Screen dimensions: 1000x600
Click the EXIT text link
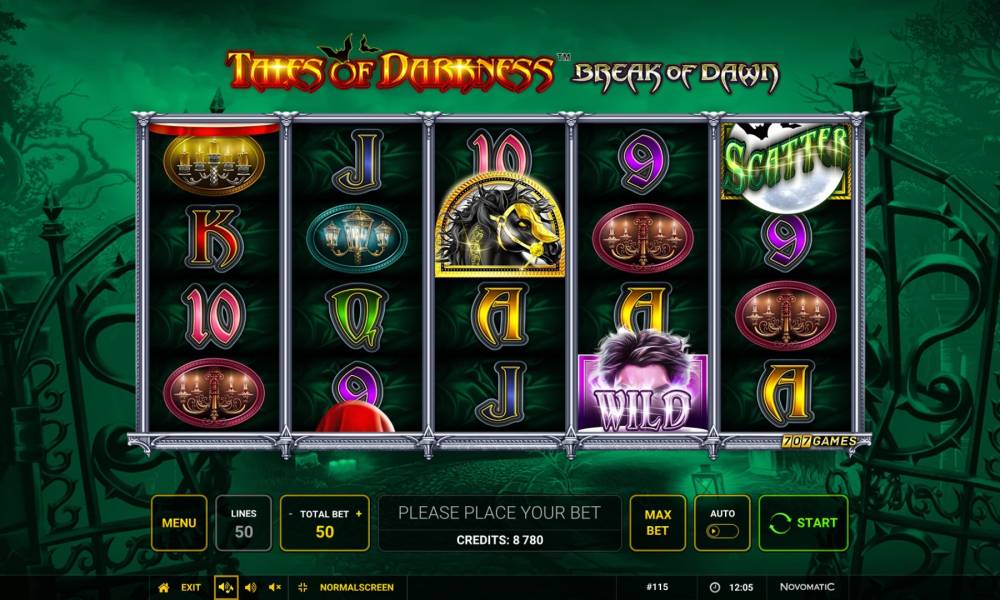[x=191, y=587]
